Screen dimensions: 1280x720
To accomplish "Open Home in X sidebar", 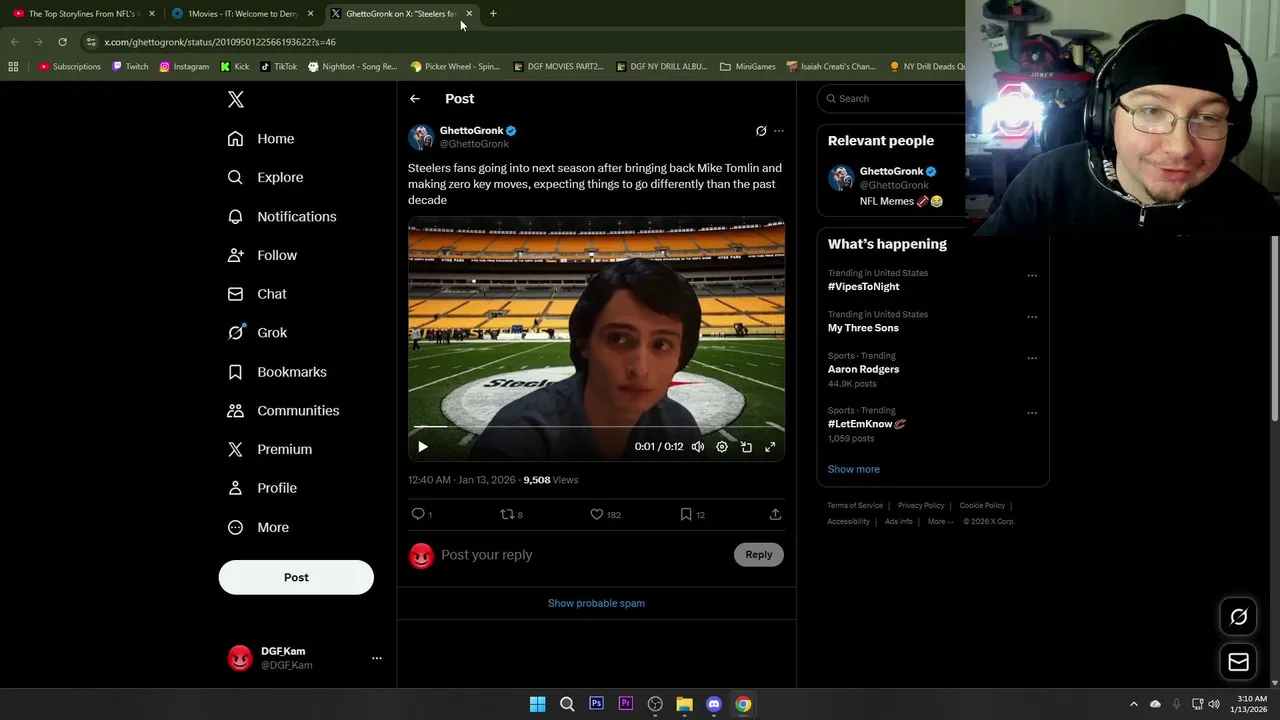I will pos(261,139).
